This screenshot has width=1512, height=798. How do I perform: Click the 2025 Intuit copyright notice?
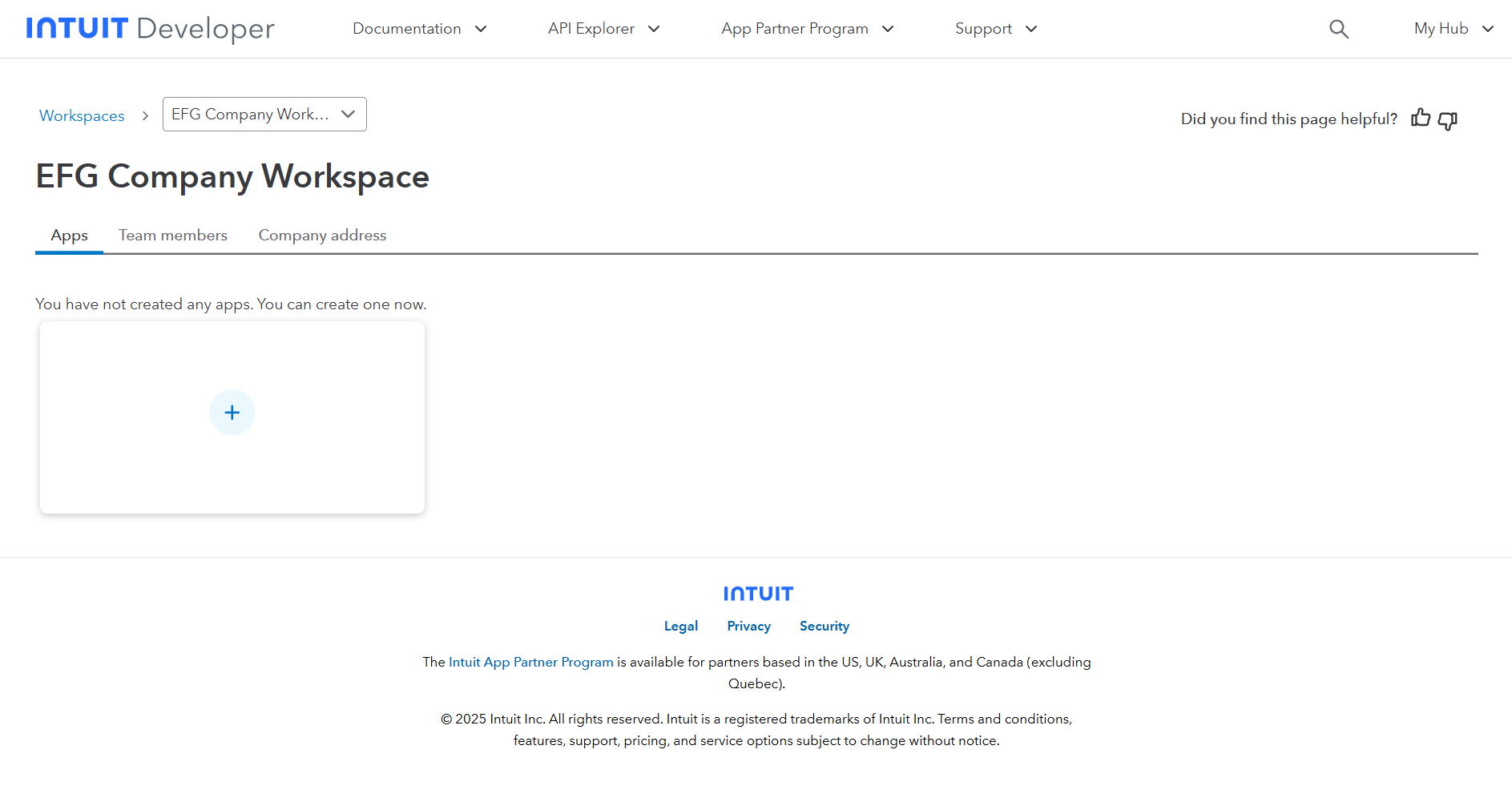(756, 730)
